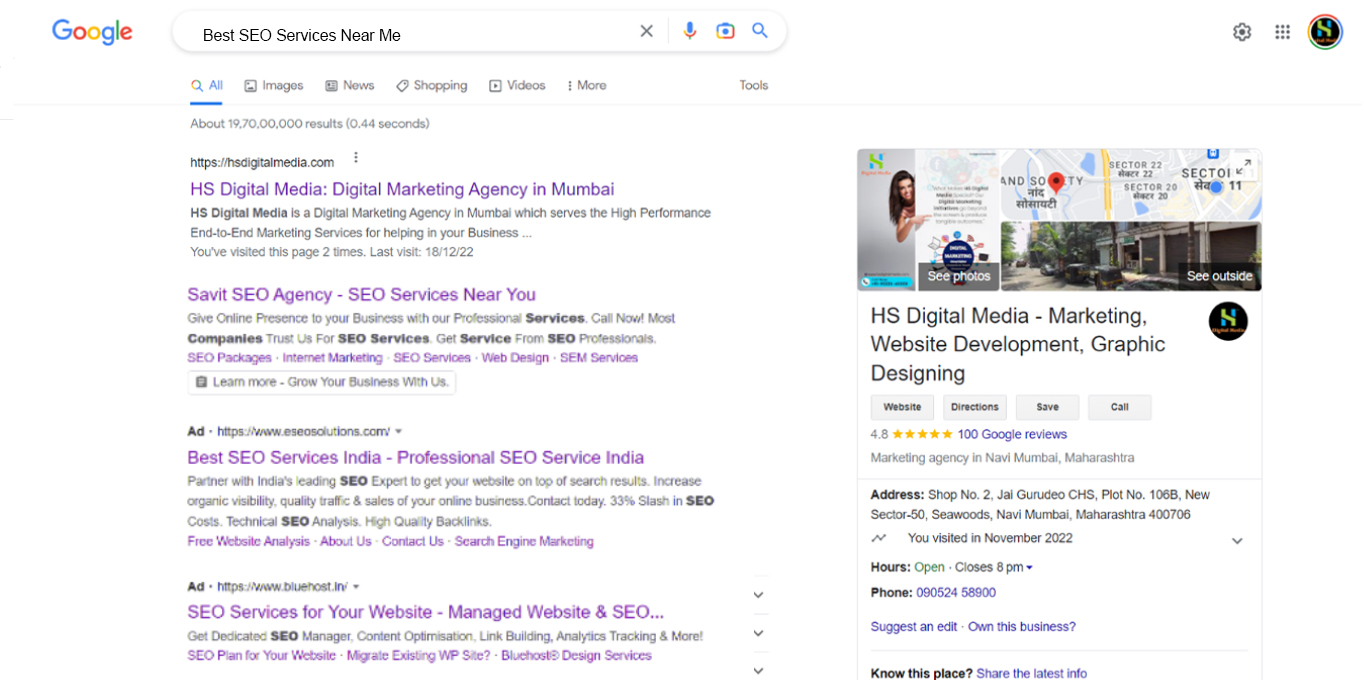Click the account profile avatar
Screen dimensions: 1362x680
[x=1324, y=31]
